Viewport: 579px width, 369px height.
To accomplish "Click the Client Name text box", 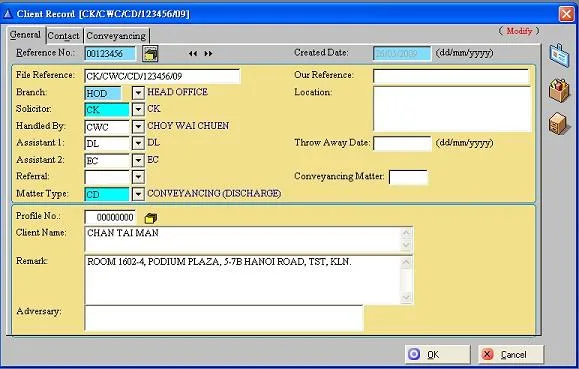I will [x=249, y=239].
